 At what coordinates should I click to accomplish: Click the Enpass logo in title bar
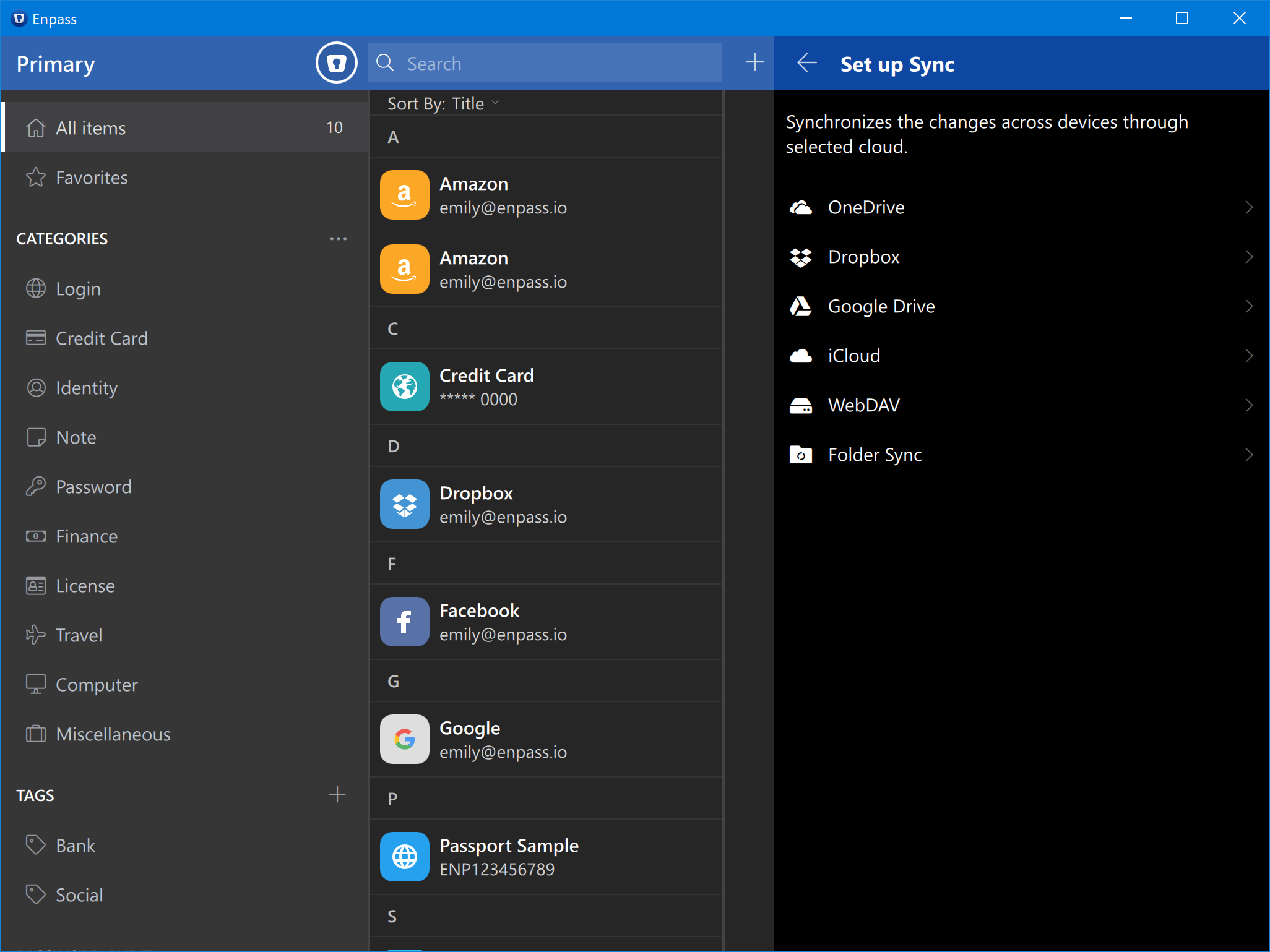point(19,19)
